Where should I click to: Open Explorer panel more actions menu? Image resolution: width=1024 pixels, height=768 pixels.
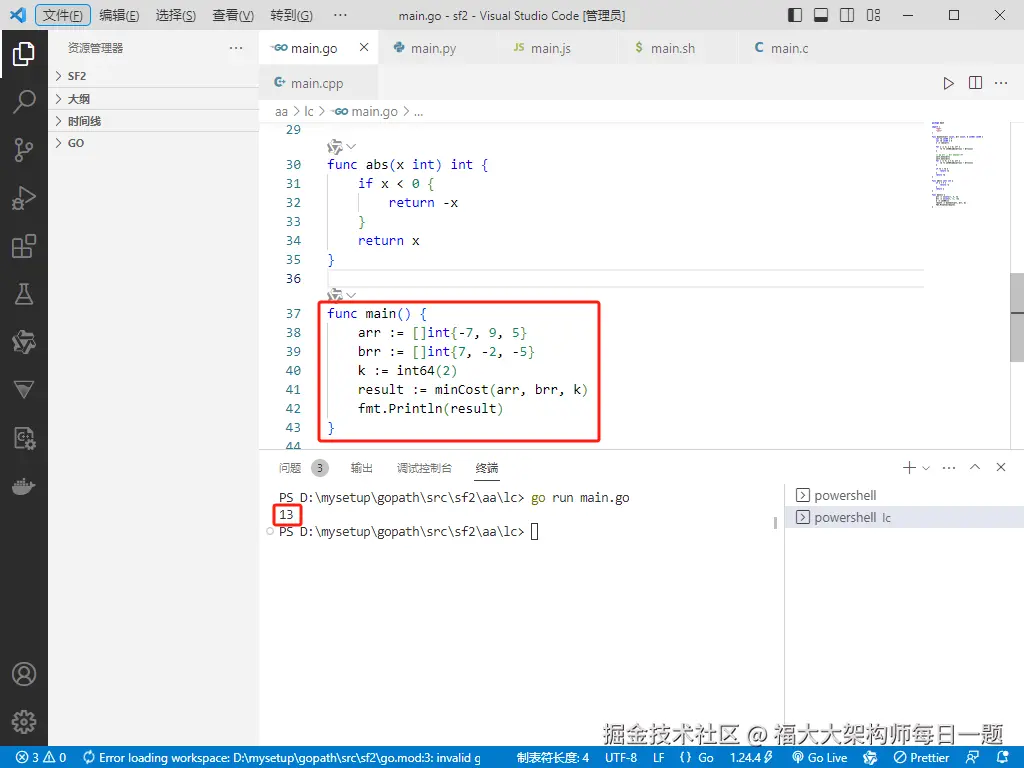236,48
